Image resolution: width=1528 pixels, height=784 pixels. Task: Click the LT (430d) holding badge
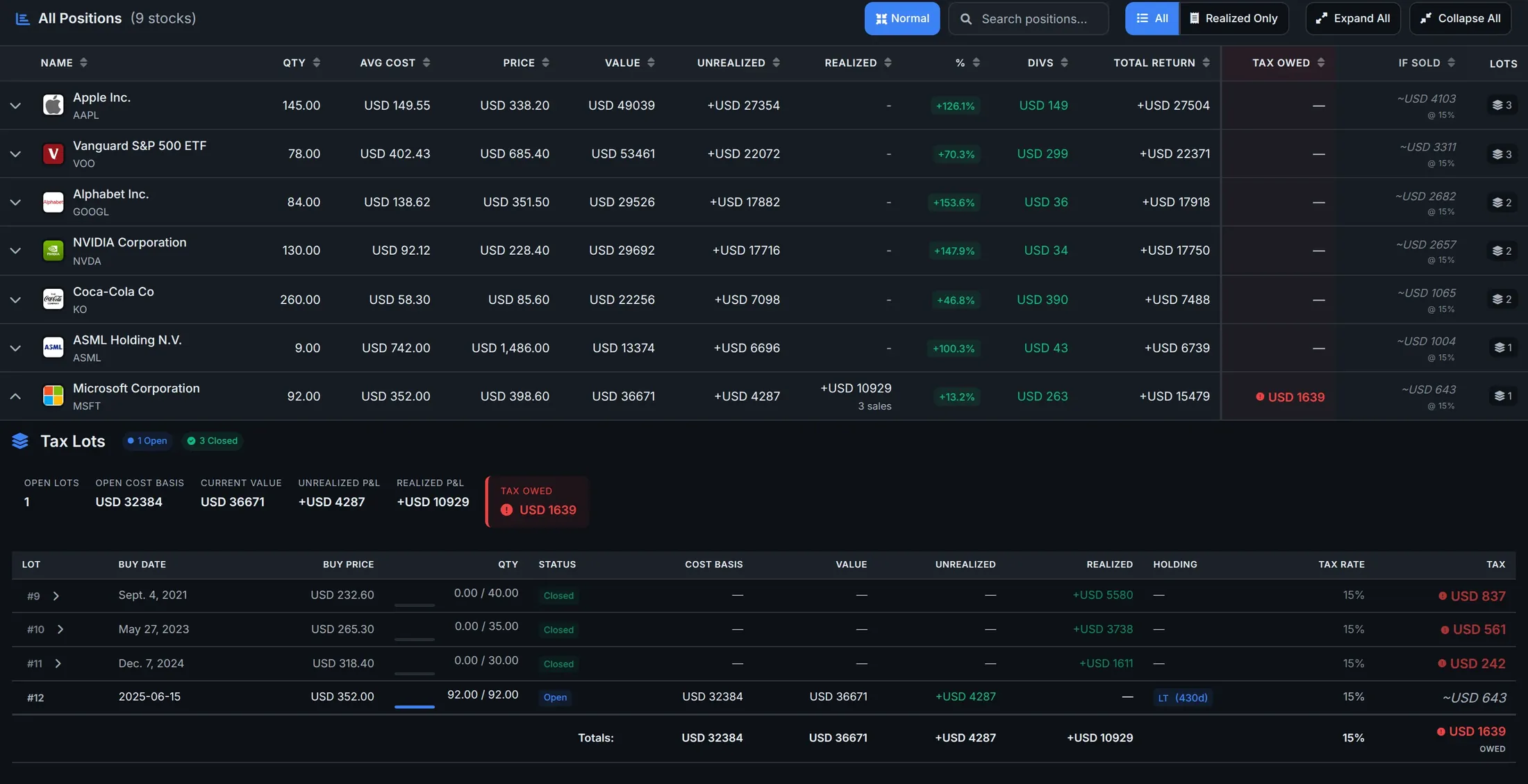[x=1183, y=697]
